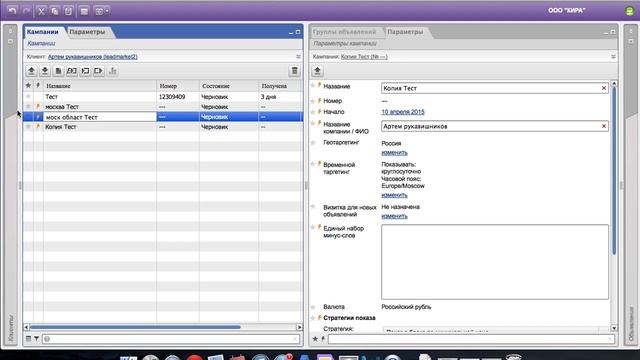Select the москва Тест campaign row
This screenshot has width=640, height=360.
(163, 107)
